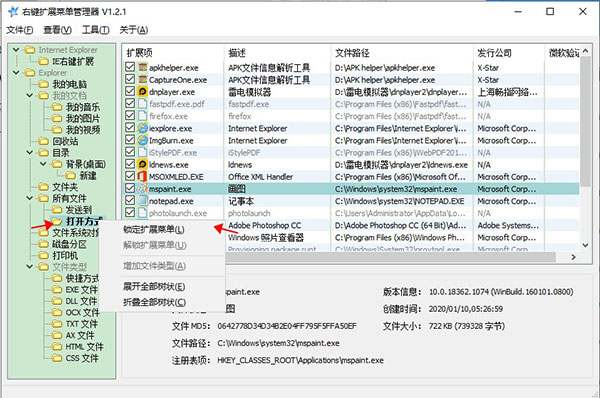Toggle the mspaint.exe checkbox
The height and width of the screenshot is (398, 600).
tap(130, 188)
